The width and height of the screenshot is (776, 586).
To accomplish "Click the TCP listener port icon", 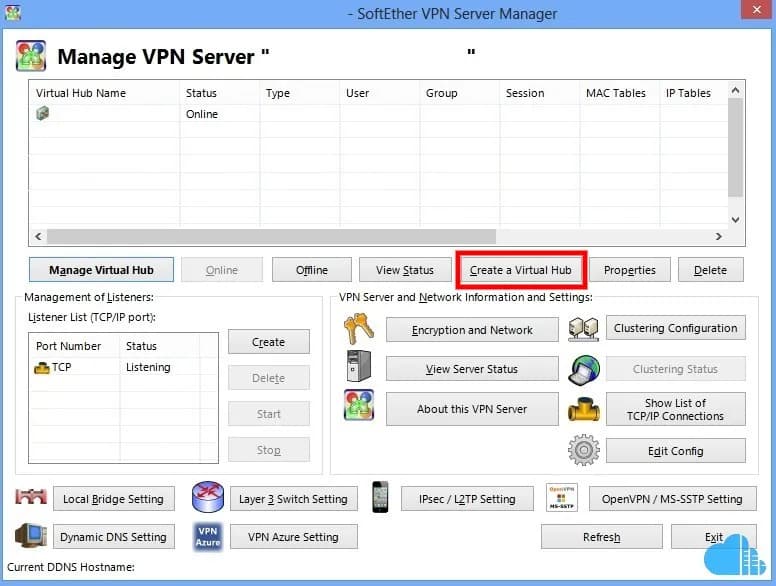I will (x=42, y=368).
